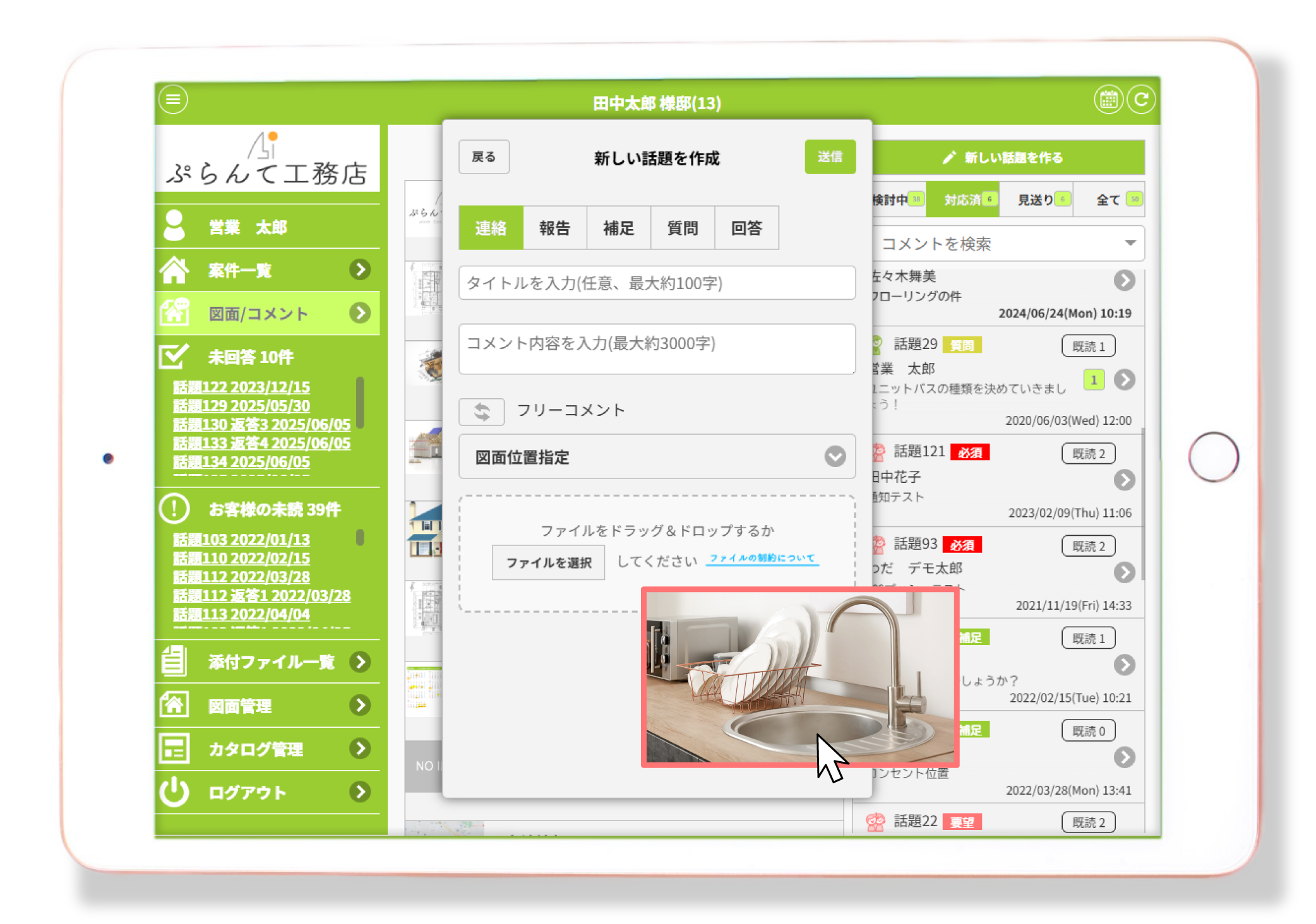1316x924 pixels.
Task: Click the arrow icon dated 2022/02/15
Action: [1124, 665]
